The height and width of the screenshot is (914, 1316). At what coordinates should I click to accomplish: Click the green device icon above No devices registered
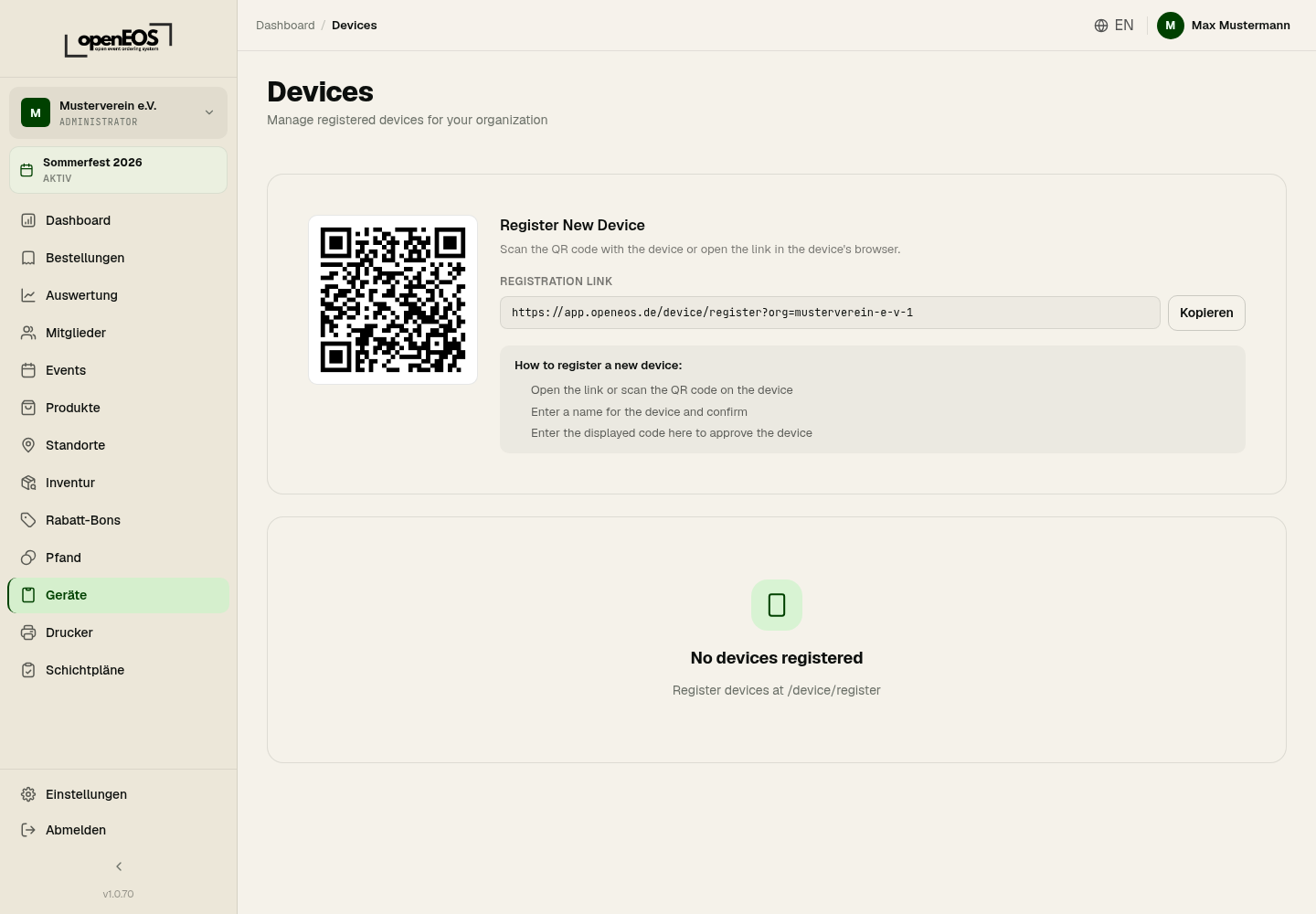tap(777, 605)
